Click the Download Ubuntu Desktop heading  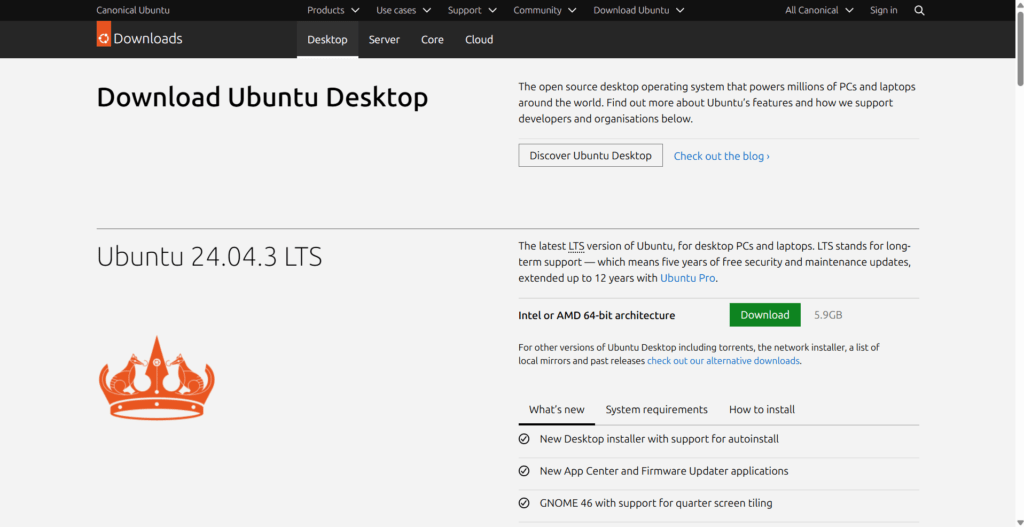[x=263, y=98]
